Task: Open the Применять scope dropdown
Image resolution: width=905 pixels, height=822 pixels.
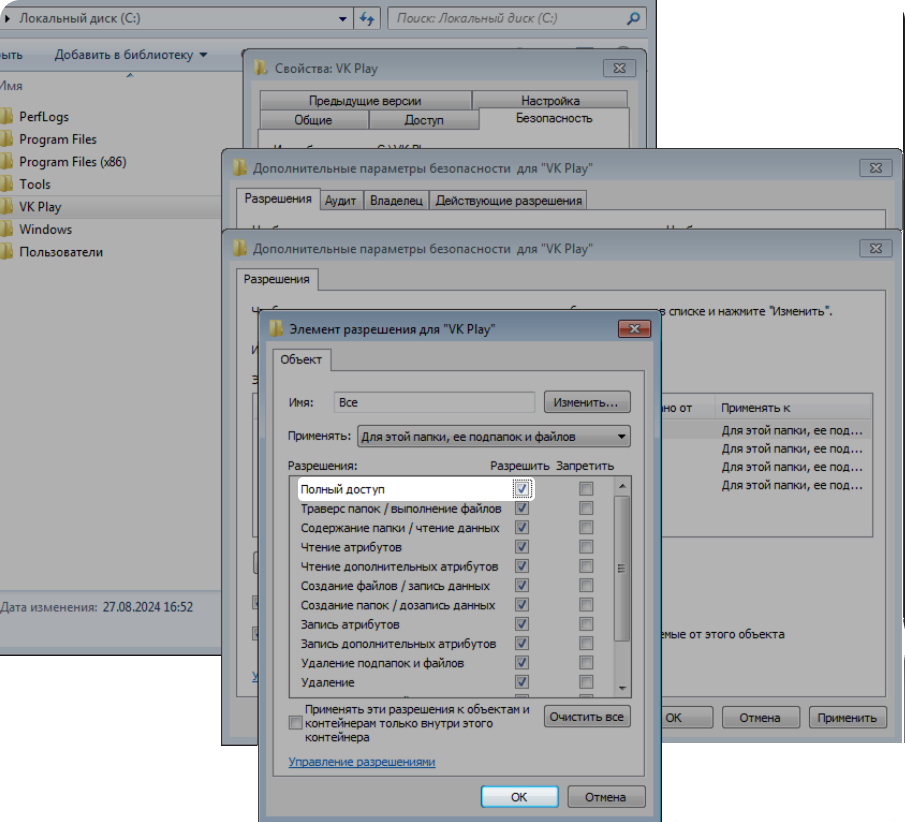Action: [x=493, y=436]
